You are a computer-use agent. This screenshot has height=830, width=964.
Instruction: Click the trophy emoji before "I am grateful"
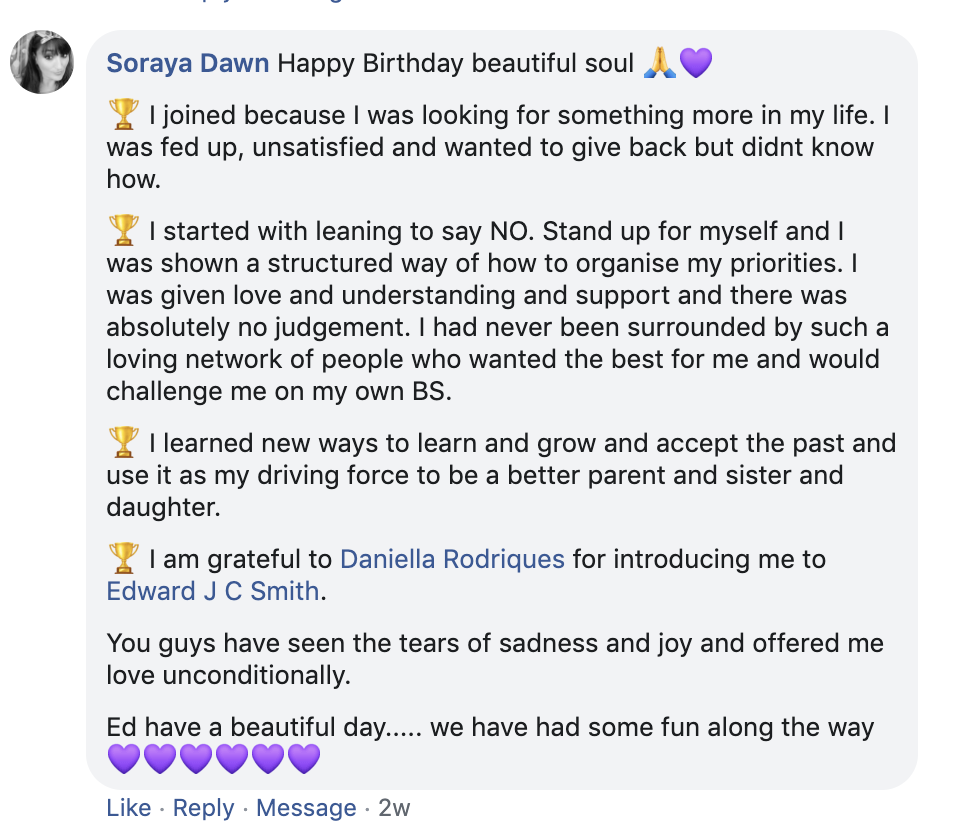point(122,557)
